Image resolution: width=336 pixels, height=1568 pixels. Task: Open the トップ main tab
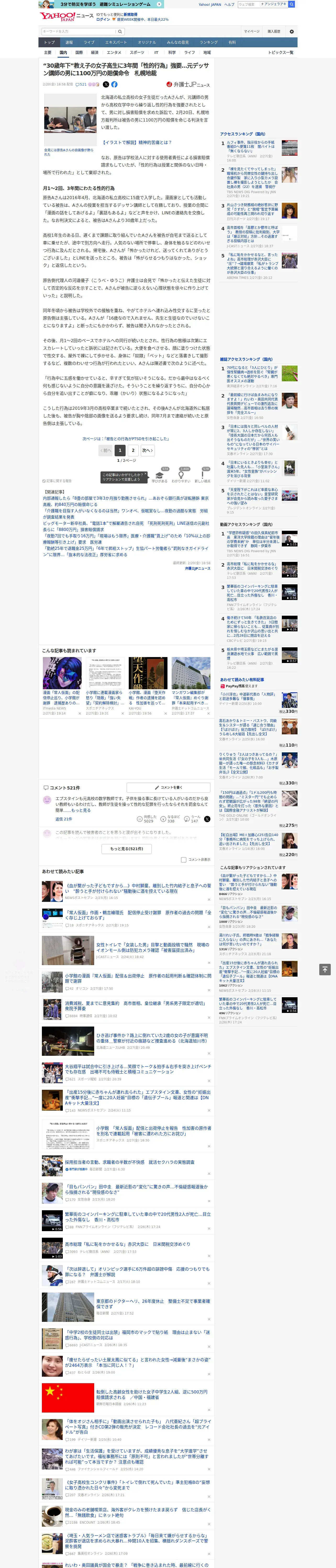coord(49,43)
